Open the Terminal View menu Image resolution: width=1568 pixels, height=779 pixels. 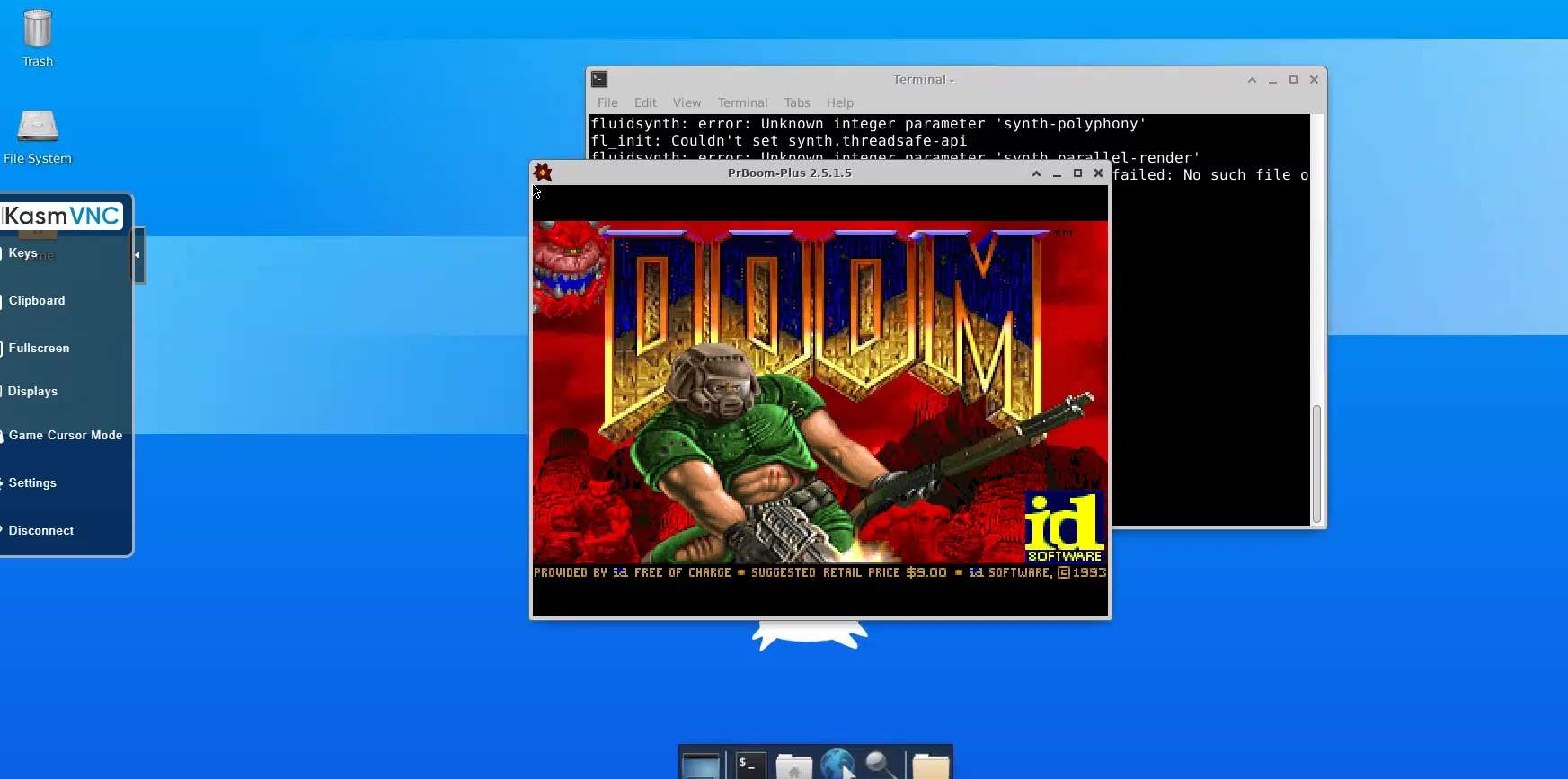tap(687, 102)
